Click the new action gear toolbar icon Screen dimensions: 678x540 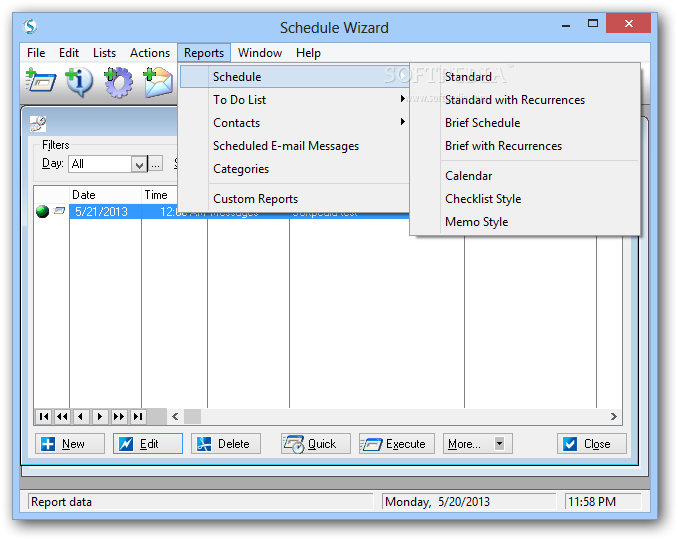pyautogui.click(x=118, y=82)
